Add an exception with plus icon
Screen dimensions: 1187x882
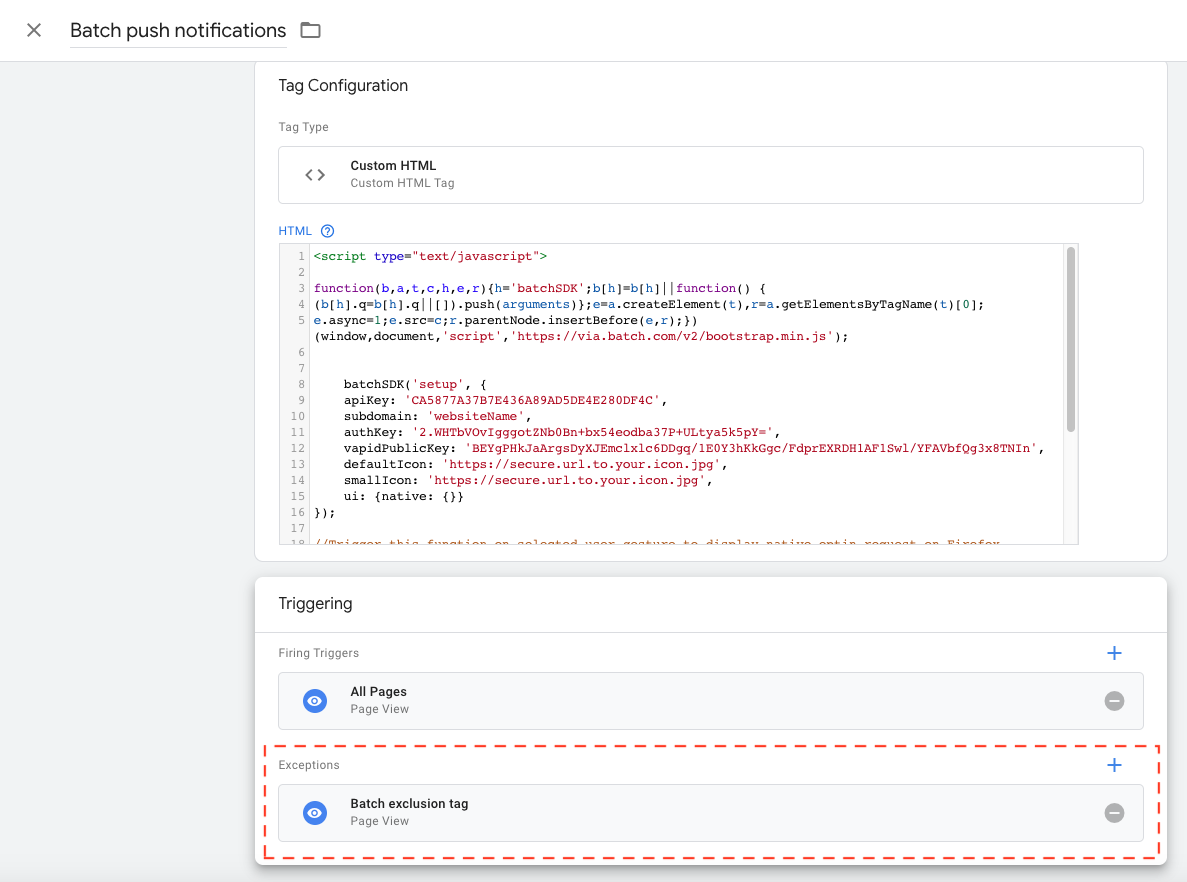[1114, 765]
